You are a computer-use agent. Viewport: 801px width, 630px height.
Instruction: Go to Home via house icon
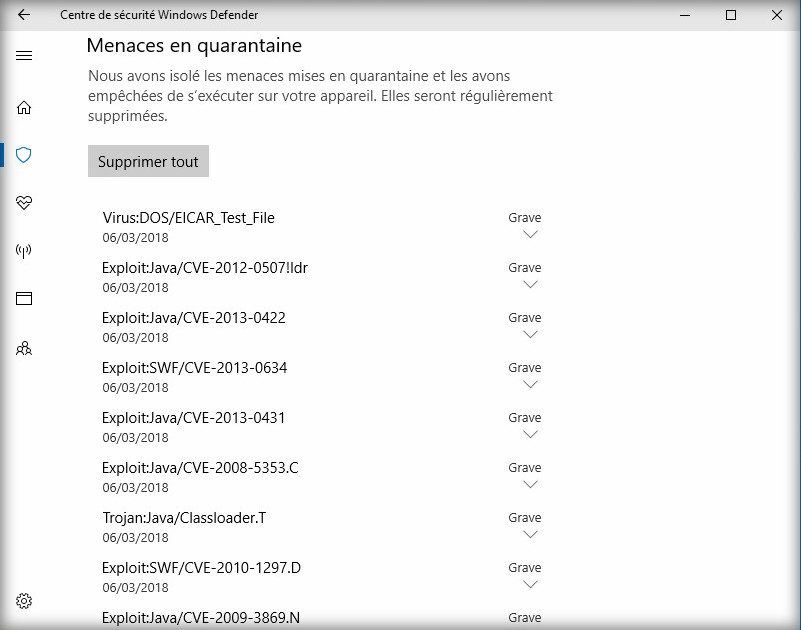pyautogui.click(x=24, y=108)
